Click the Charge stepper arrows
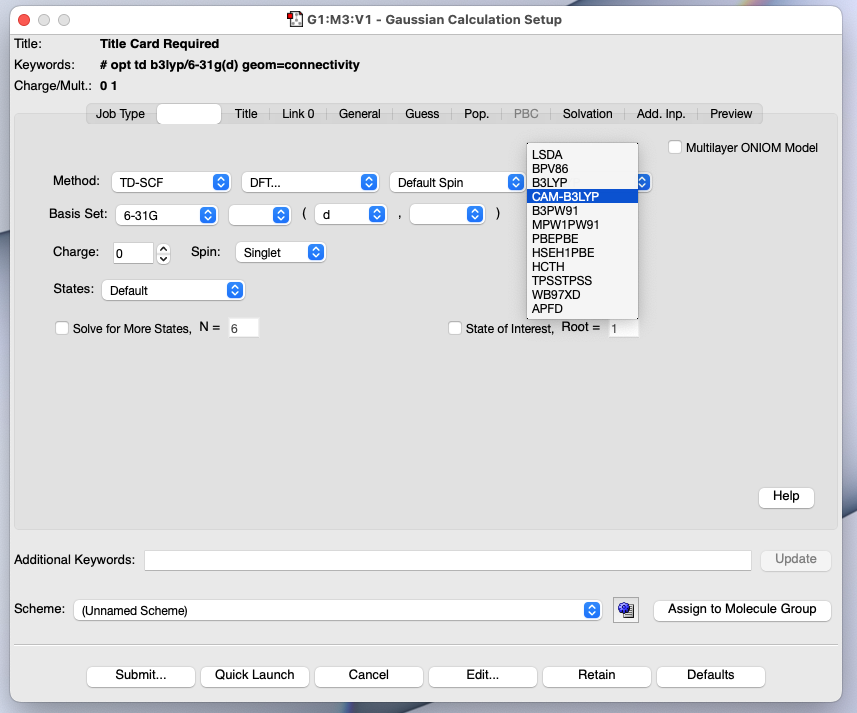857x713 pixels. (163, 253)
